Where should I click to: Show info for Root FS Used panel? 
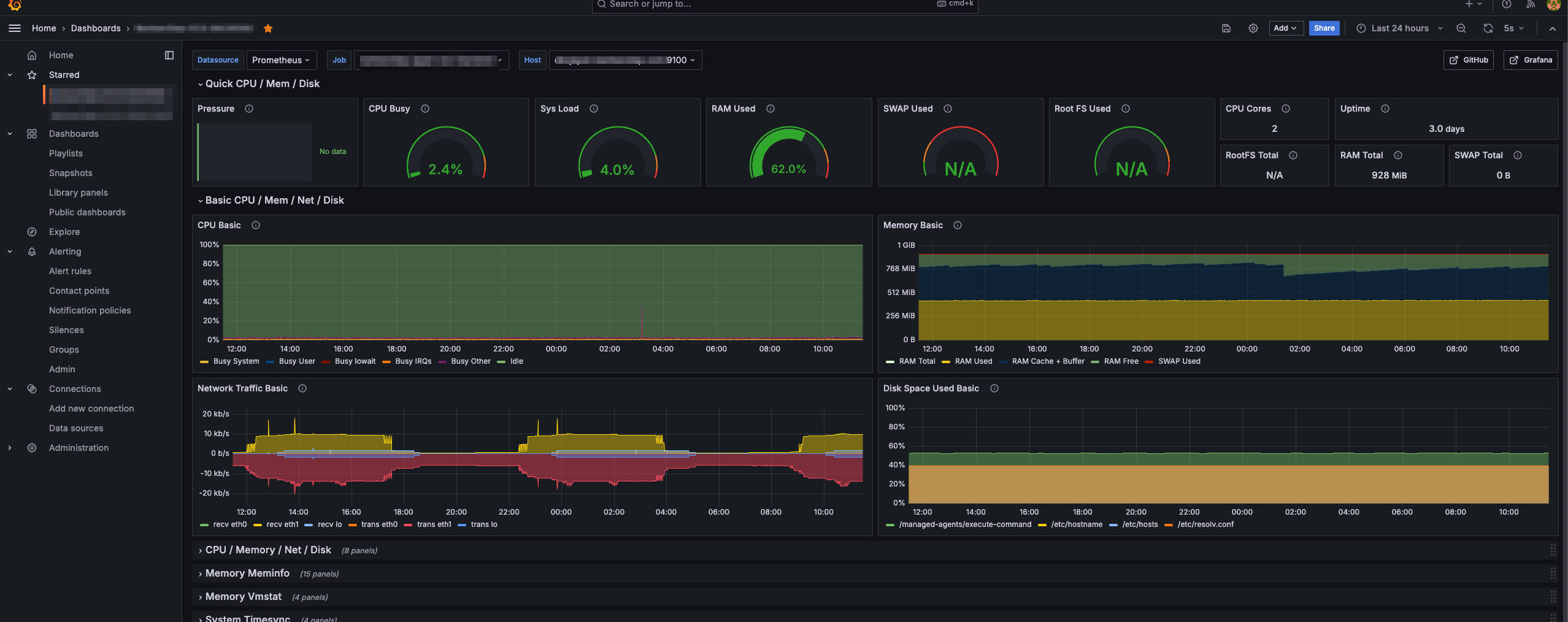tap(1126, 109)
